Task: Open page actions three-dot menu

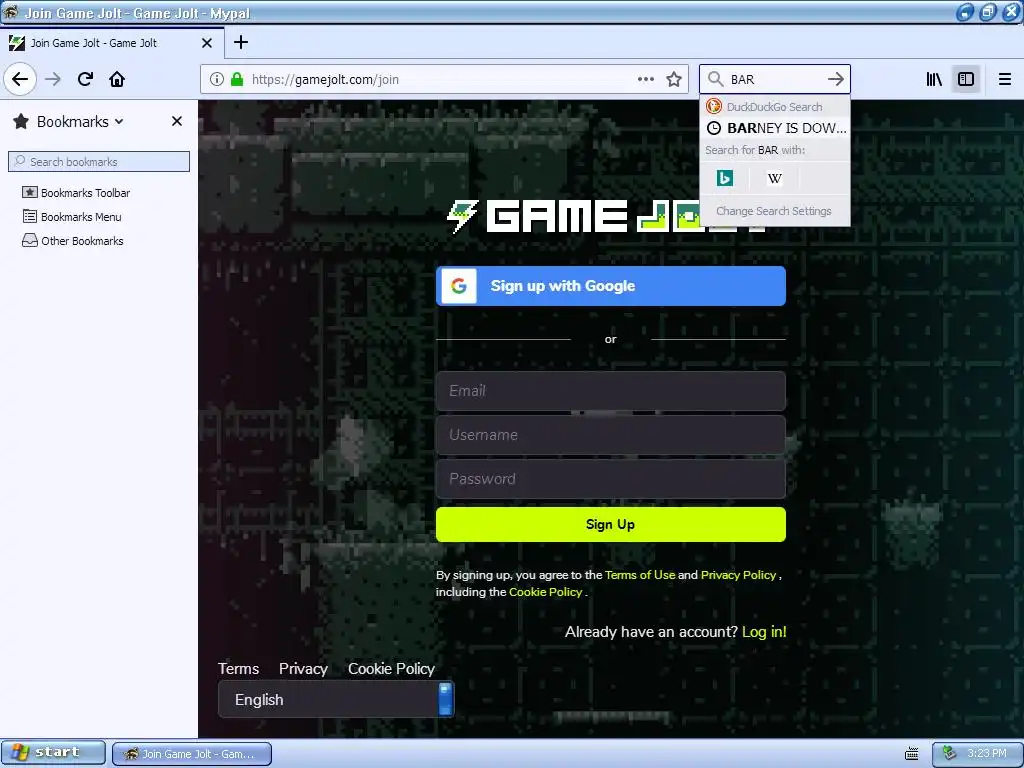Action: (x=646, y=79)
